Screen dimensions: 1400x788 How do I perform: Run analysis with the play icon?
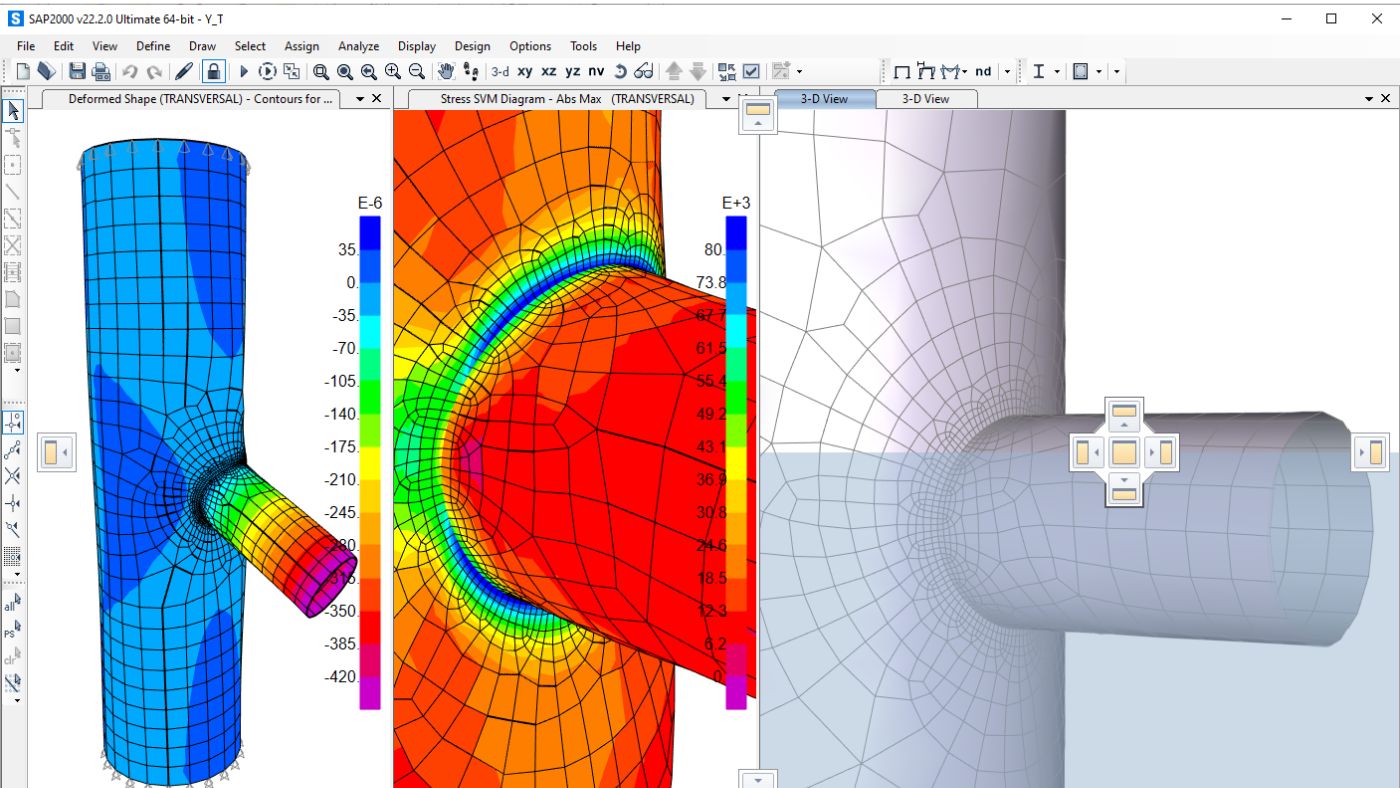pos(243,71)
